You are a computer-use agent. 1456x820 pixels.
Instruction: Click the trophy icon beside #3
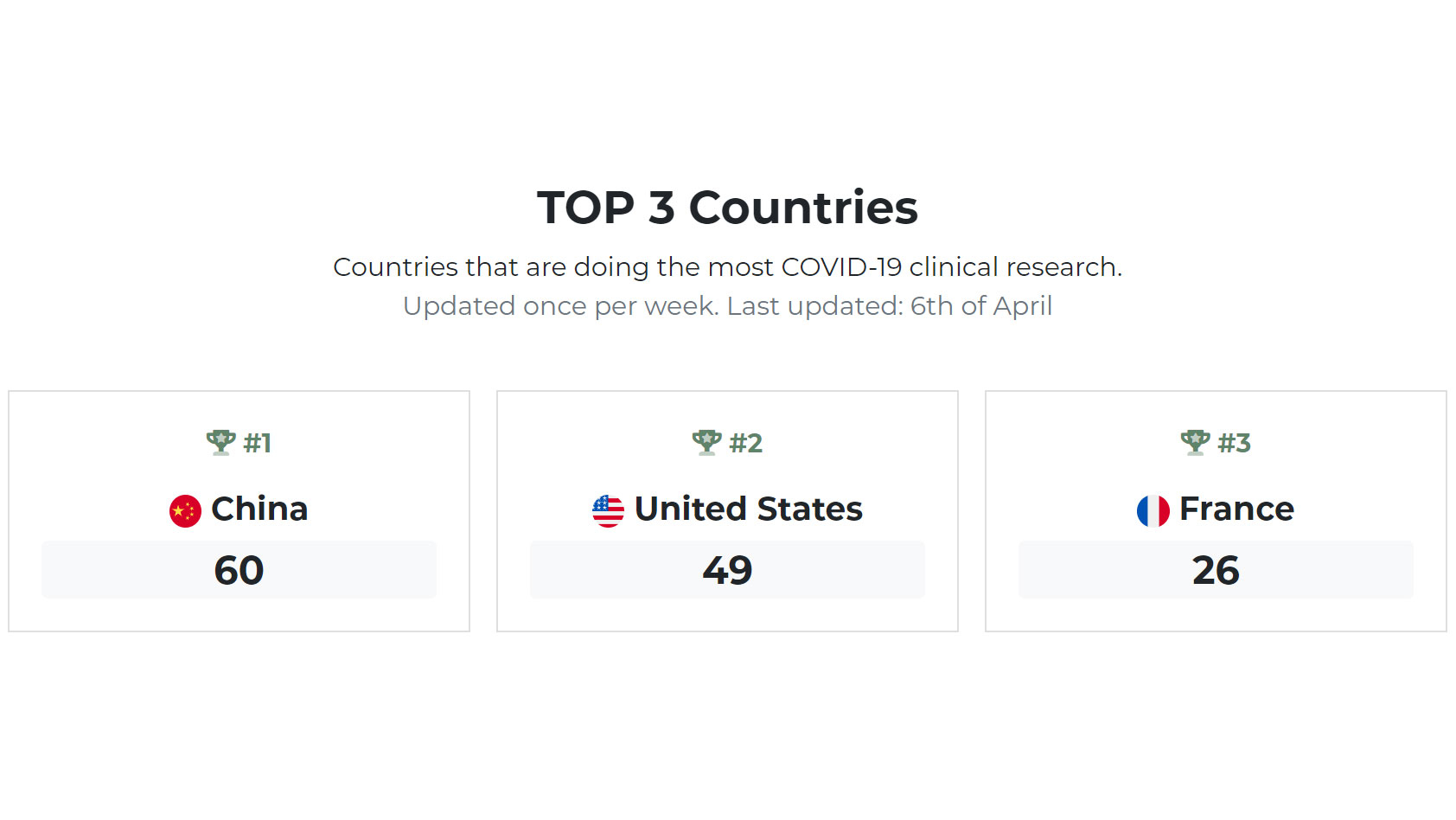pos(1196,442)
